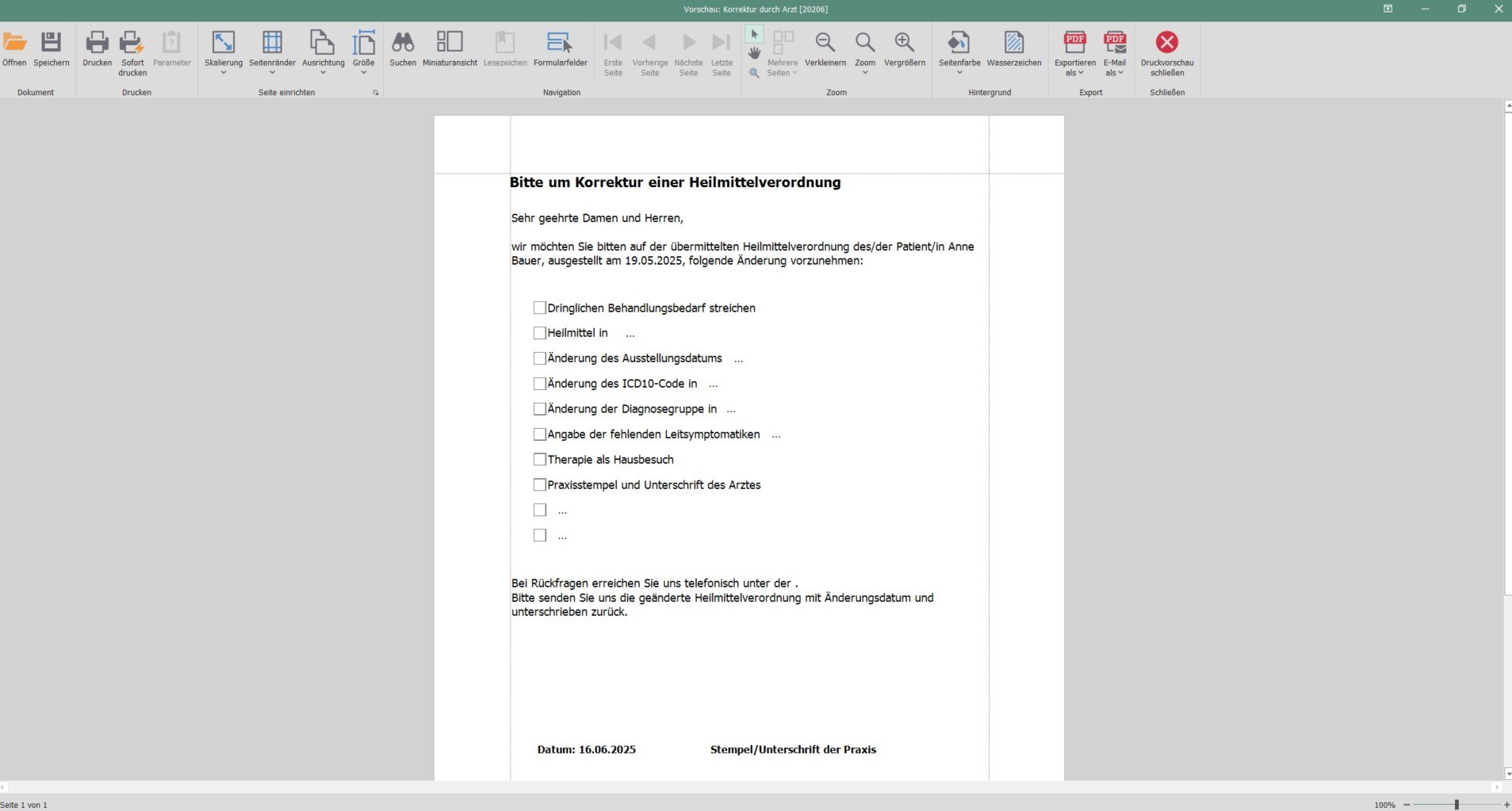Open the Seite einrichten dialog launcher
The image size is (1512, 811).
(x=375, y=92)
